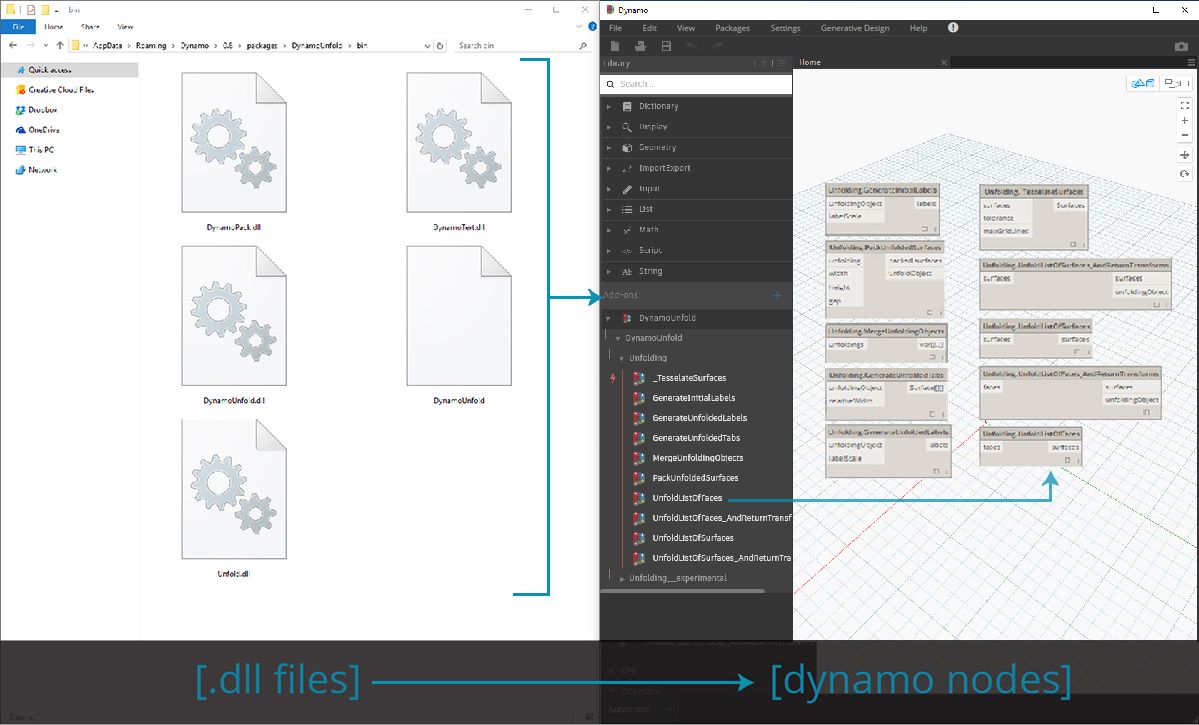Screen dimensions: 1199x725
Task: Open the Generative Design menu
Action: click(854, 28)
